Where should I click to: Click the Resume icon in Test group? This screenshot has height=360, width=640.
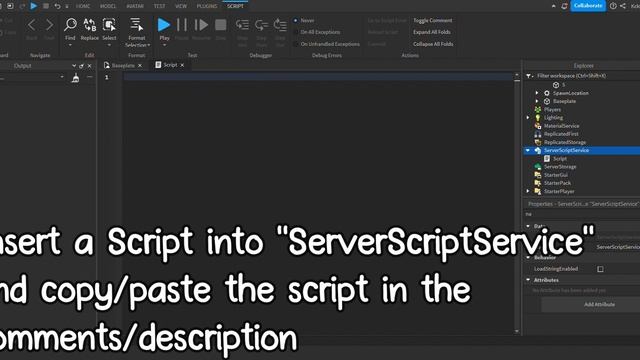pos(201,25)
